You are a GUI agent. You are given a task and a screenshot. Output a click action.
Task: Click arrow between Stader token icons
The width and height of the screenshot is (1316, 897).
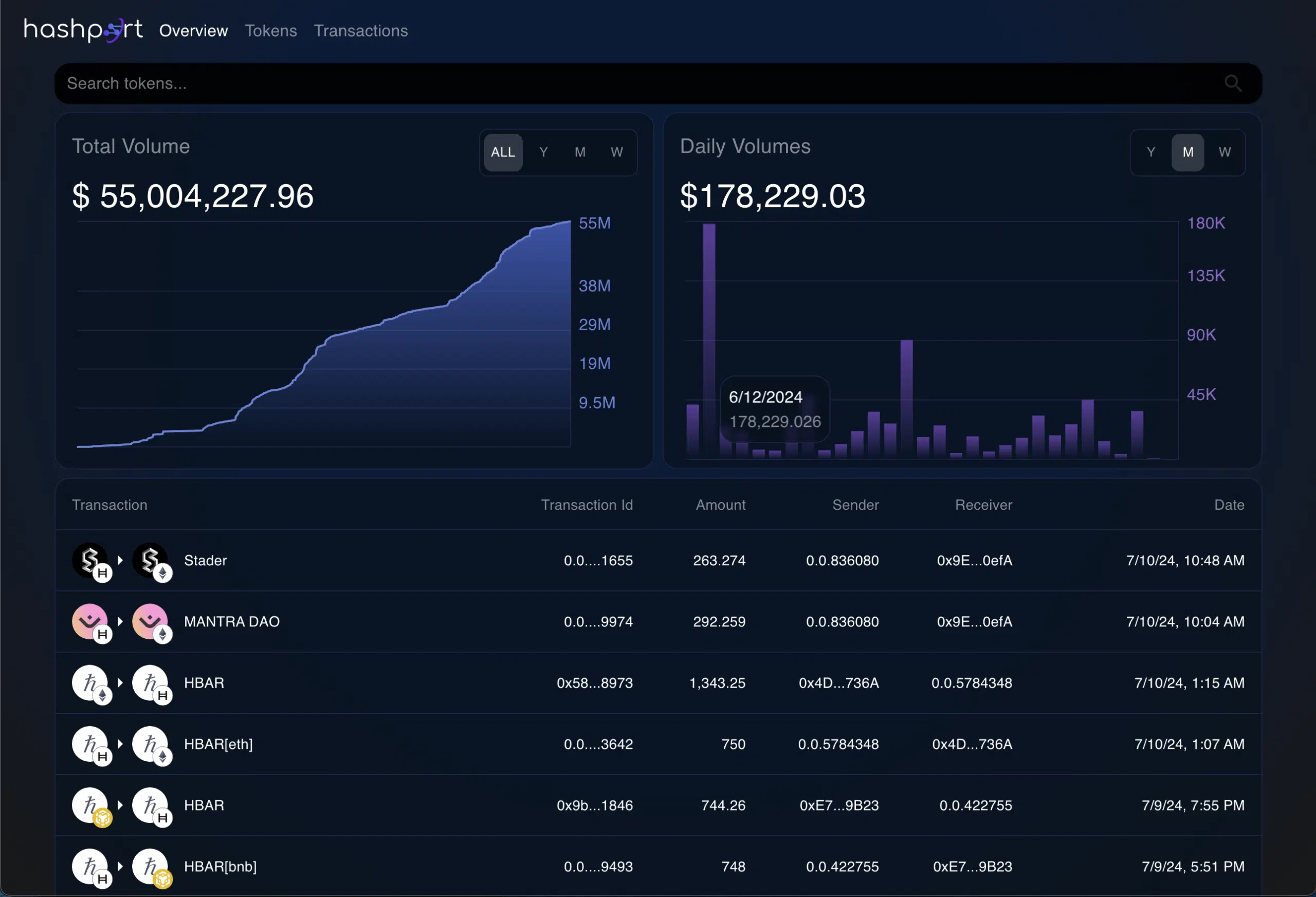[120, 560]
